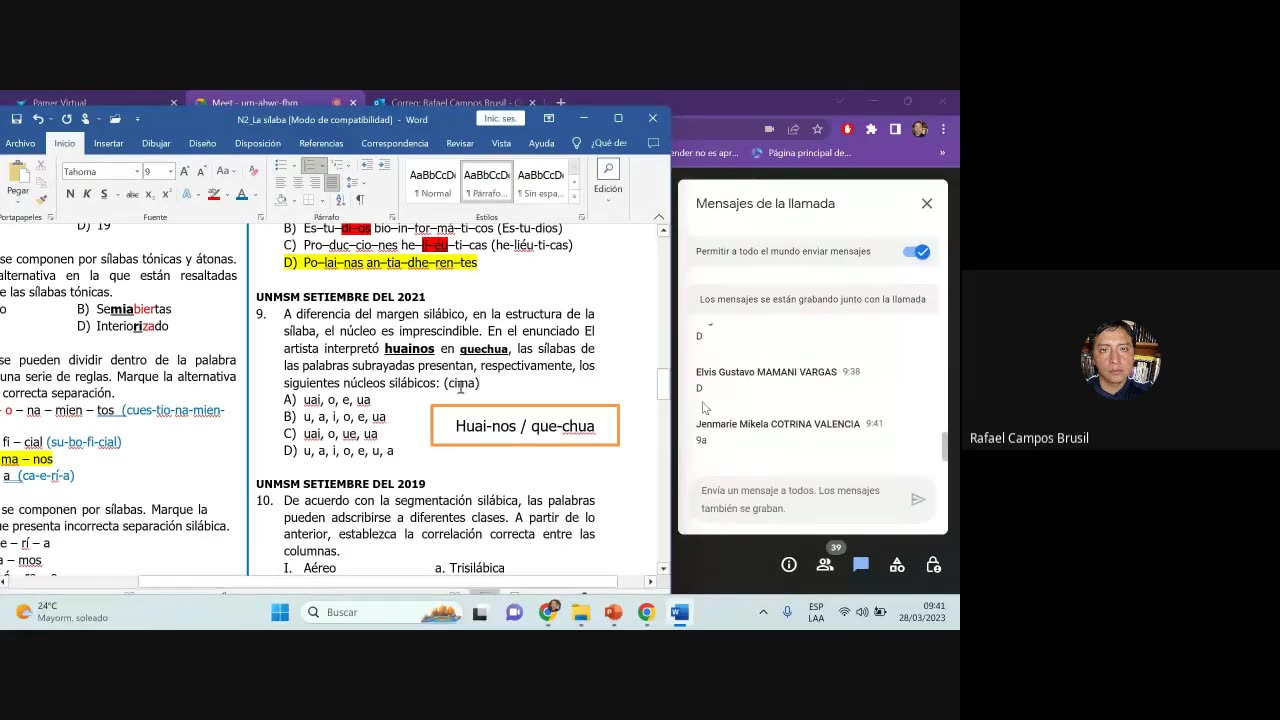1280x720 pixels.
Task: Apply the Normal style
Action: [433, 182]
